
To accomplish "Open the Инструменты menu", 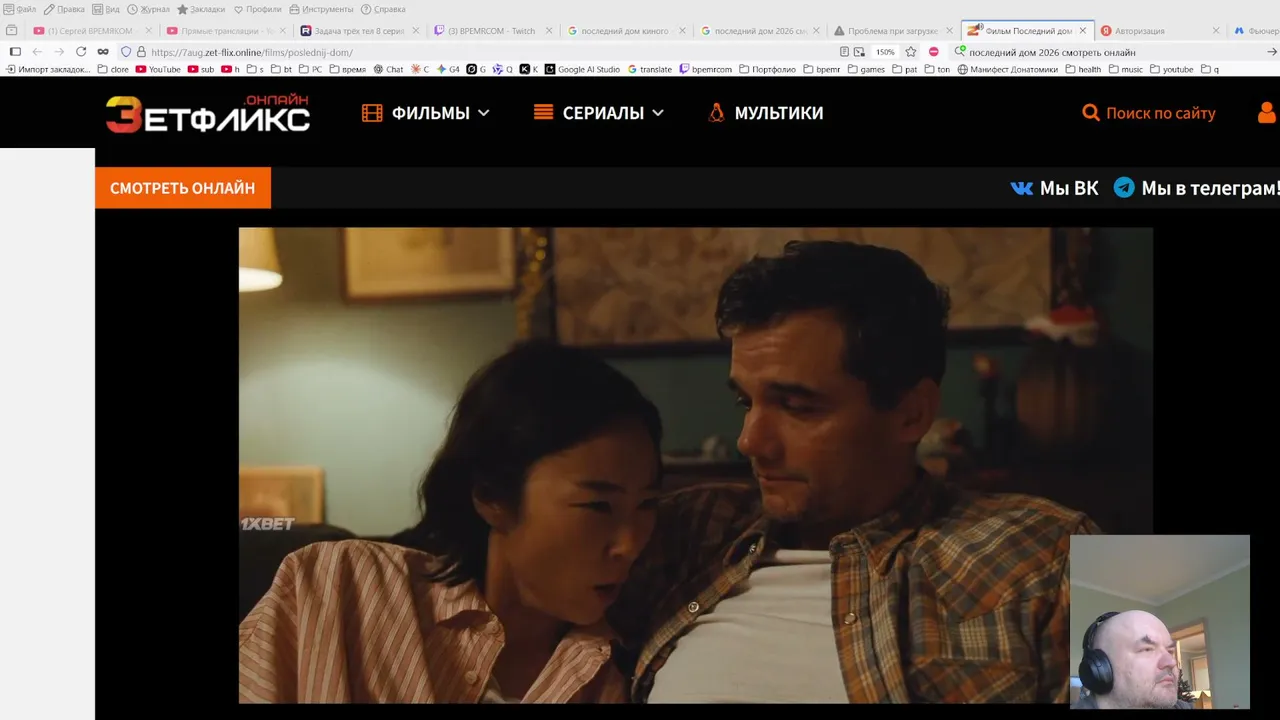I will tap(321, 9).
